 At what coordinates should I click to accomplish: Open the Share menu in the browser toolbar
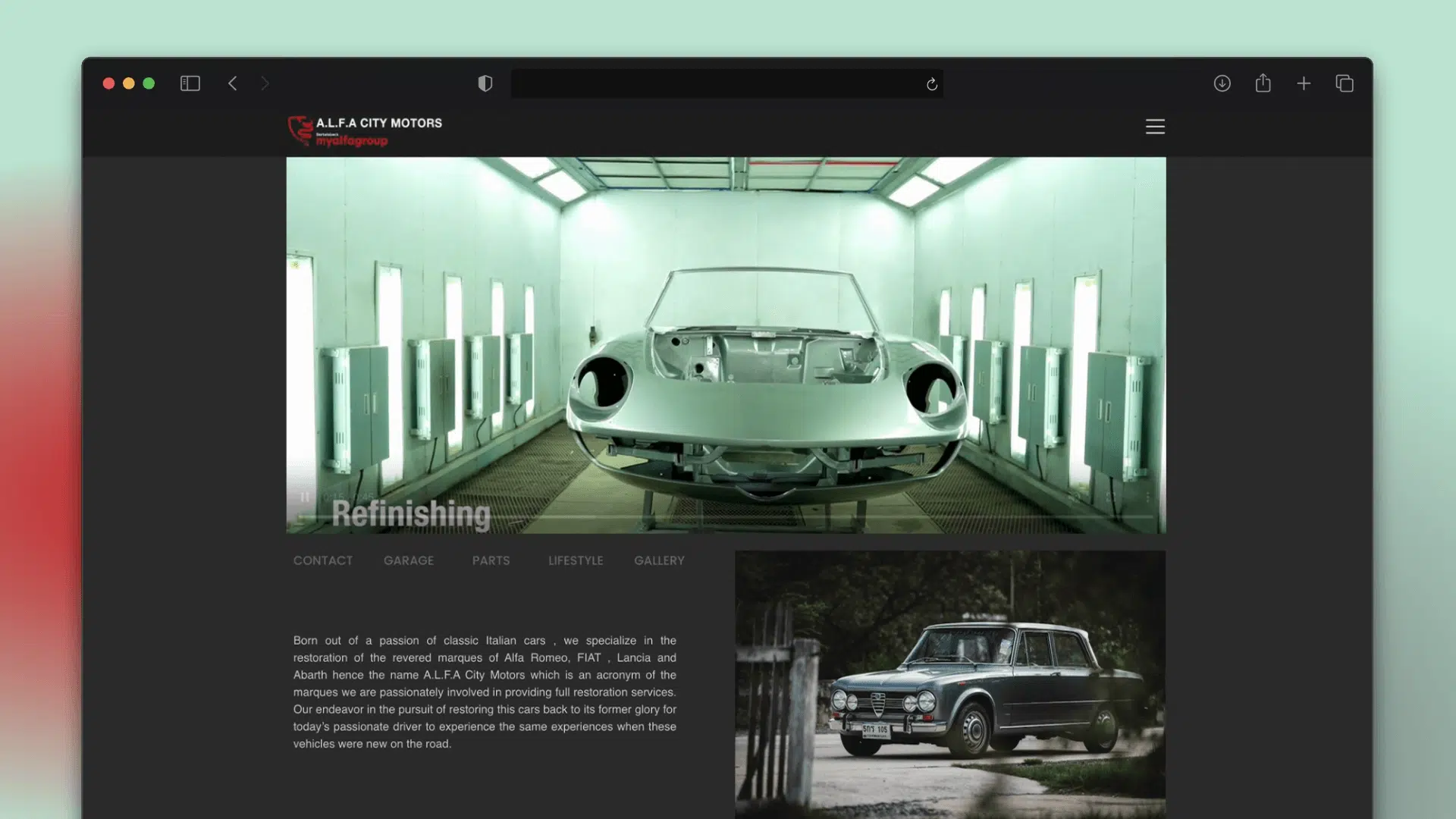1263,83
